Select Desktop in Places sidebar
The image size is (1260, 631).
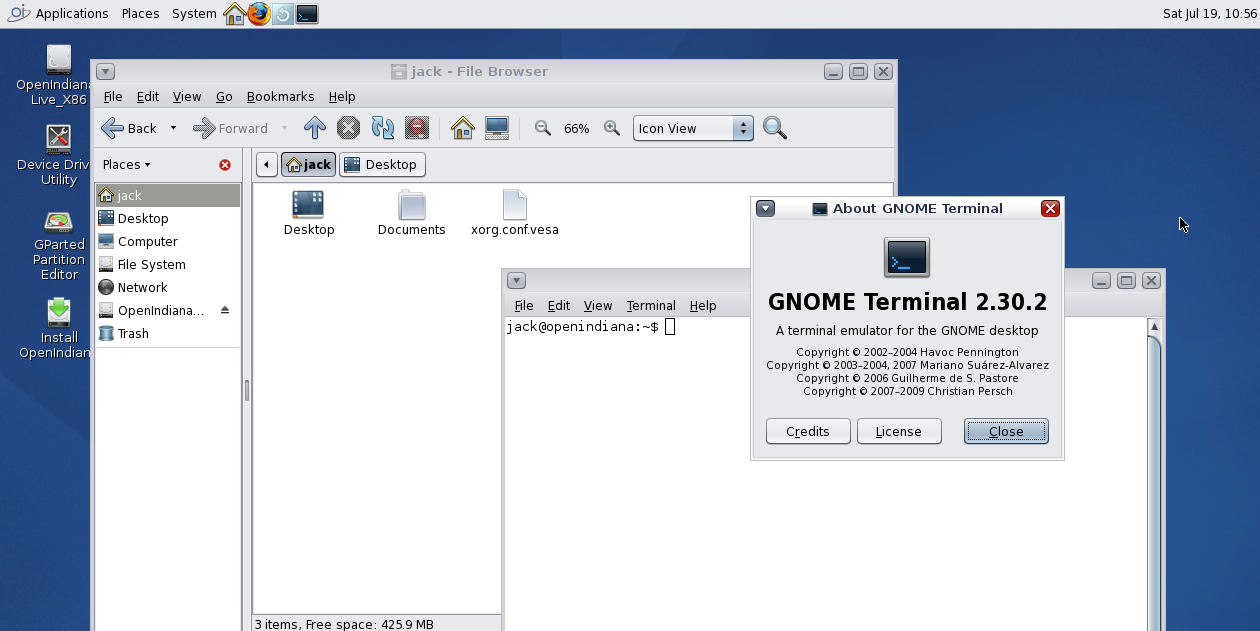168,218
